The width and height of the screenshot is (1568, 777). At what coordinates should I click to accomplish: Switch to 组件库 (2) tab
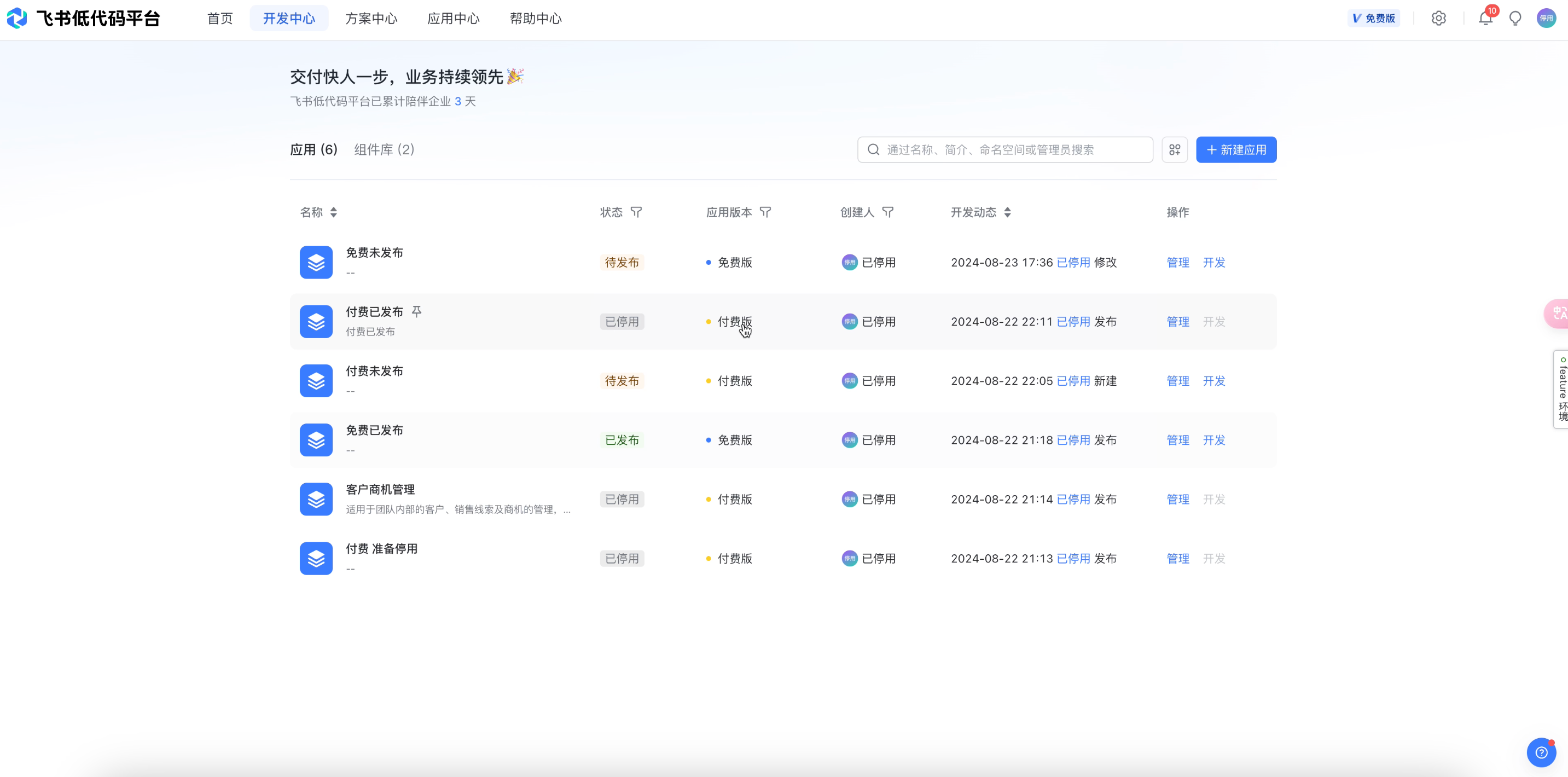(384, 150)
